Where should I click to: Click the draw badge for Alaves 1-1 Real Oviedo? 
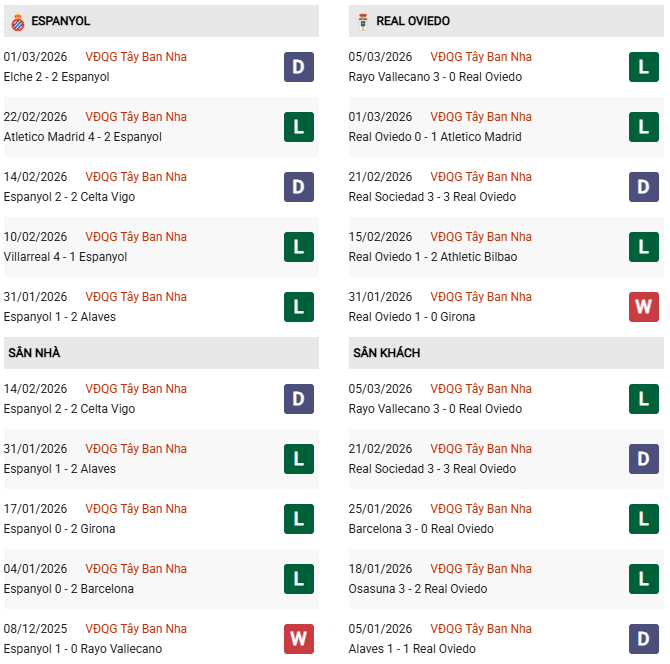[643, 639]
